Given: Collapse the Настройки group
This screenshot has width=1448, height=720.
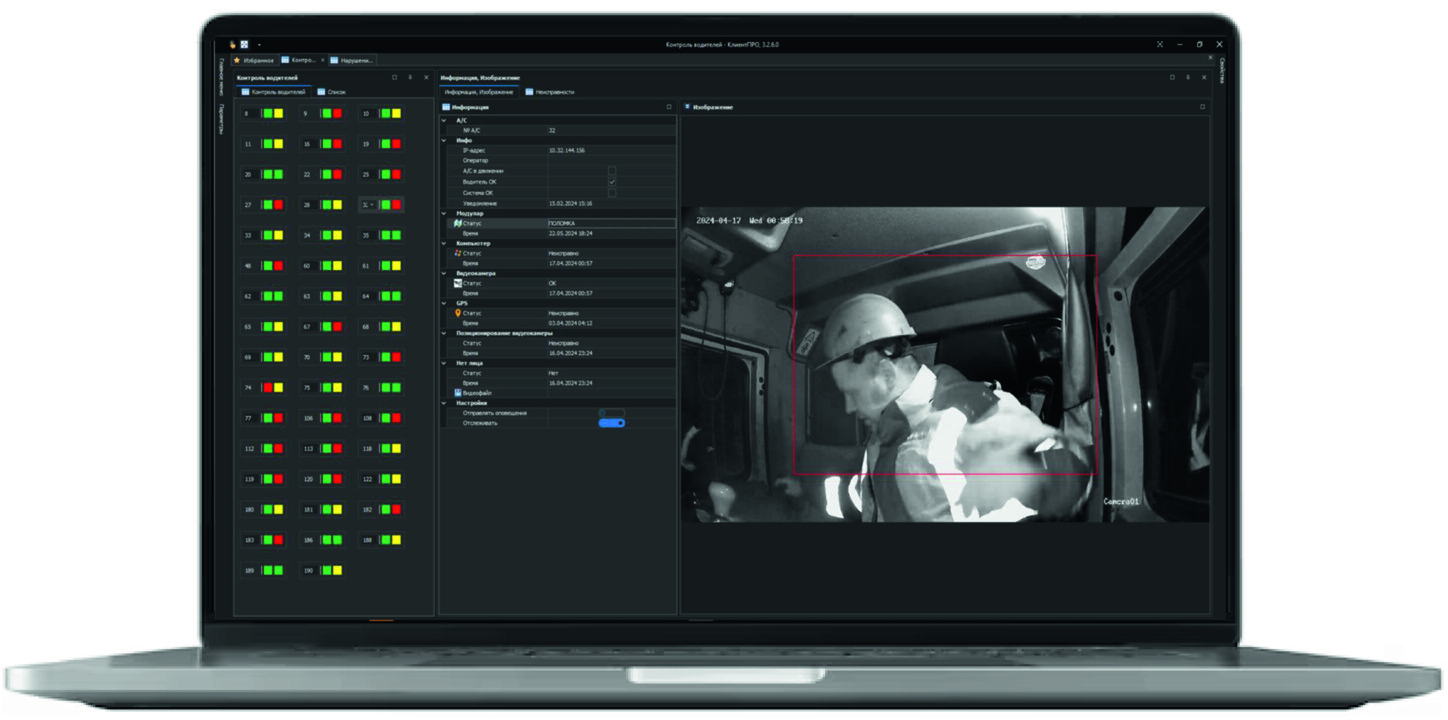Looking at the screenshot, I should pos(445,403).
